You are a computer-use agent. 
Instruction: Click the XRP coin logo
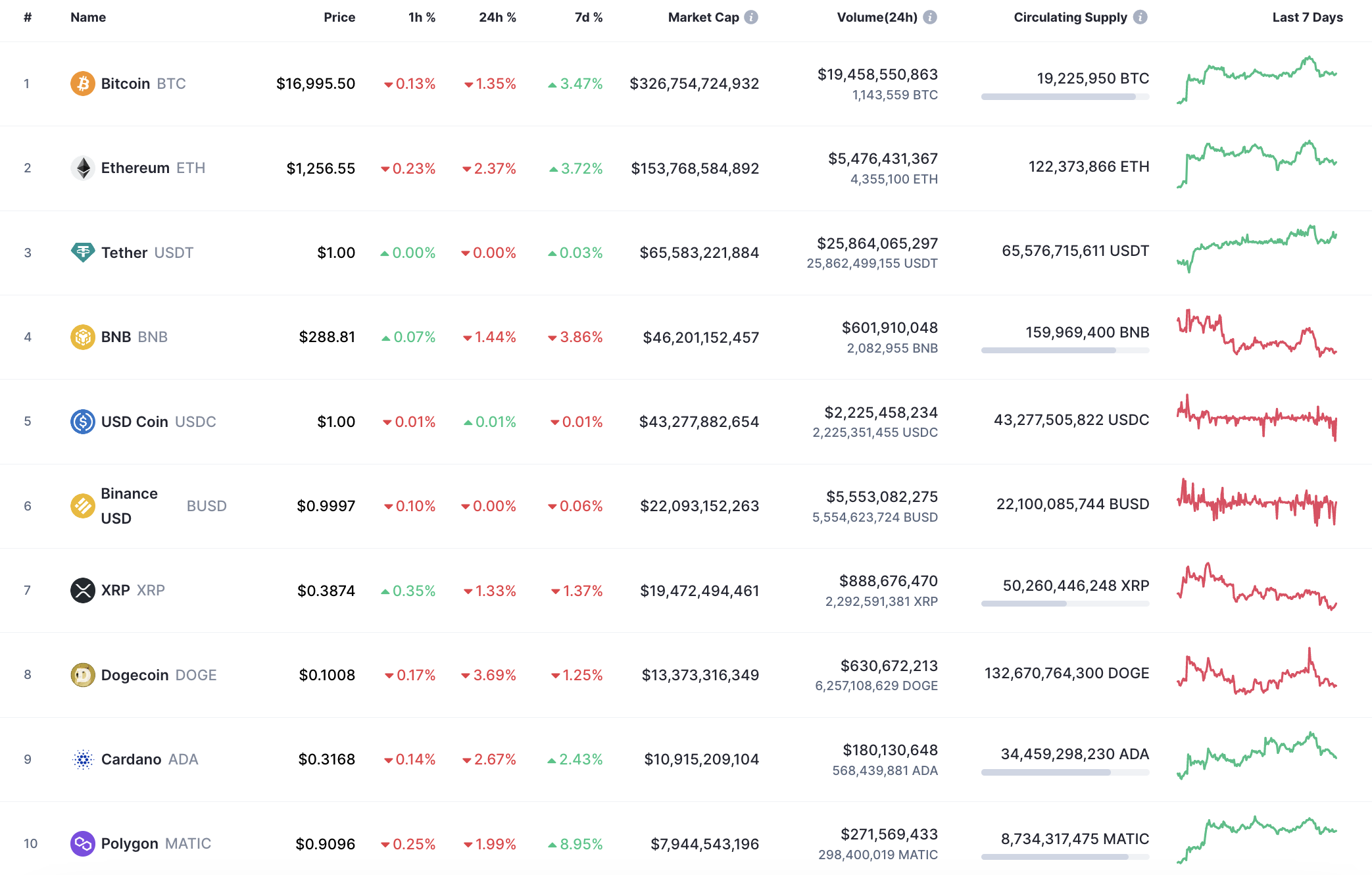pos(82,590)
